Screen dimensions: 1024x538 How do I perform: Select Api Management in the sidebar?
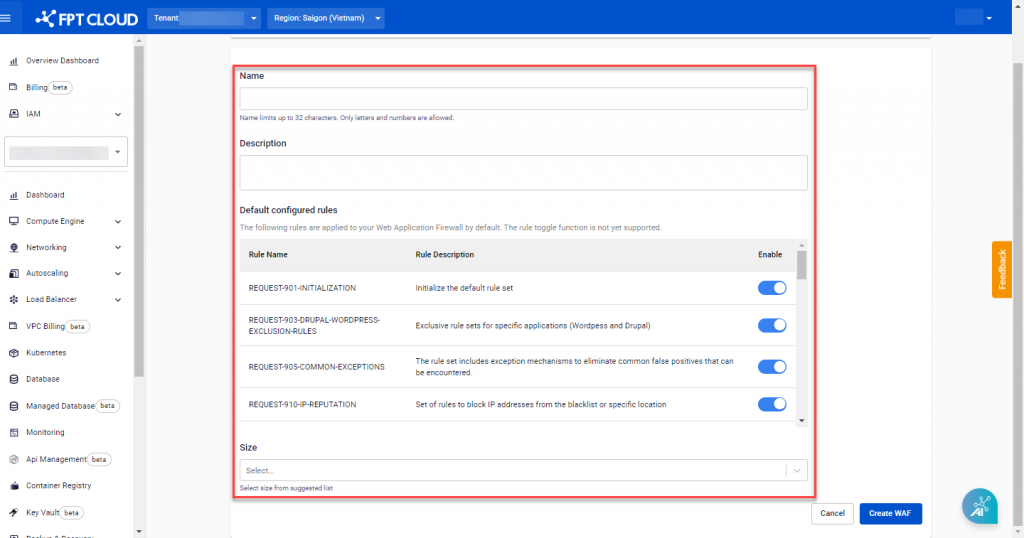click(56, 459)
